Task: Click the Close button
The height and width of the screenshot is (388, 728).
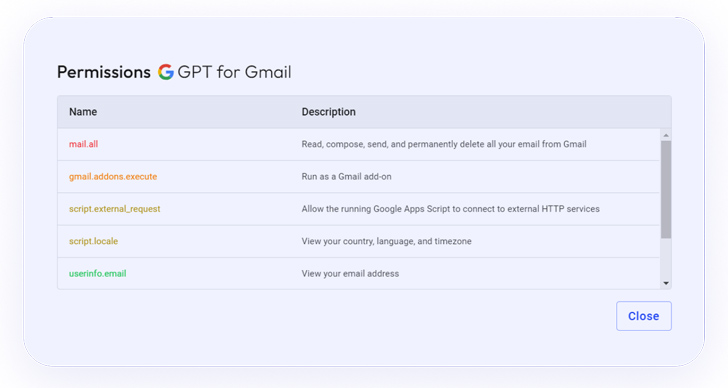Action: (644, 316)
